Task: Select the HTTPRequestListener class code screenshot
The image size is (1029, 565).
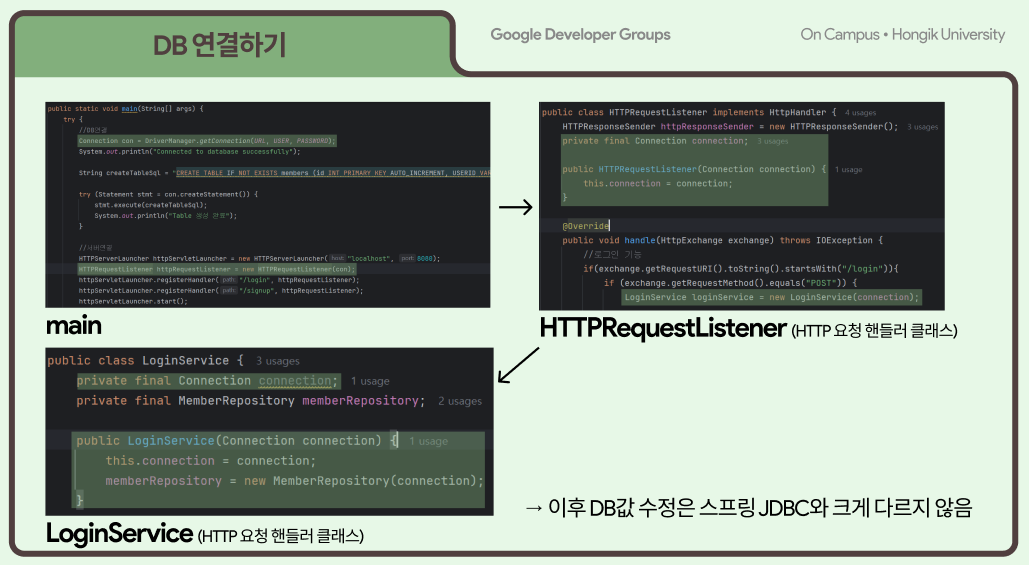Action: [x=742, y=206]
